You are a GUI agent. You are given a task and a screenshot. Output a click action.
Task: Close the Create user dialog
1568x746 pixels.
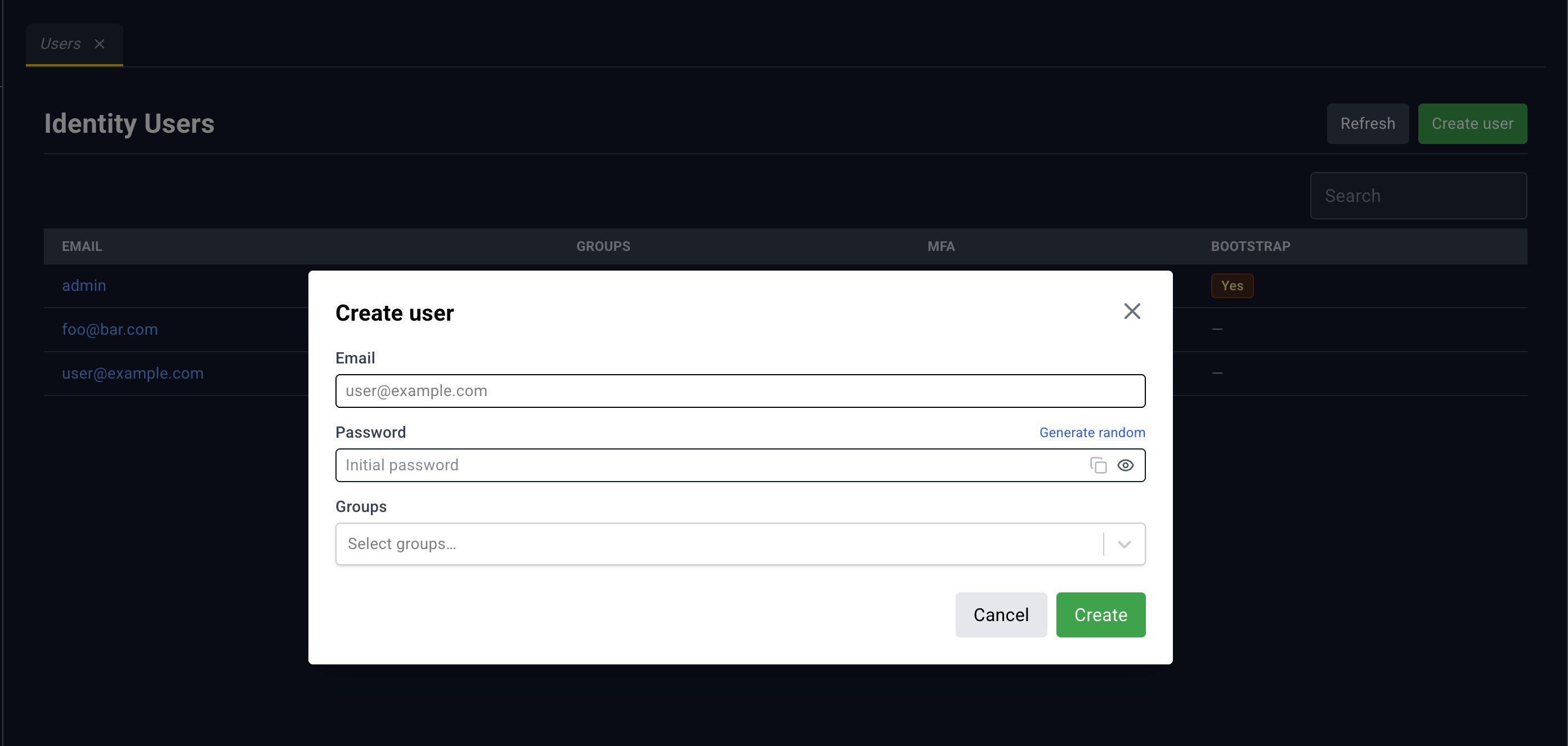coord(1132,312)
